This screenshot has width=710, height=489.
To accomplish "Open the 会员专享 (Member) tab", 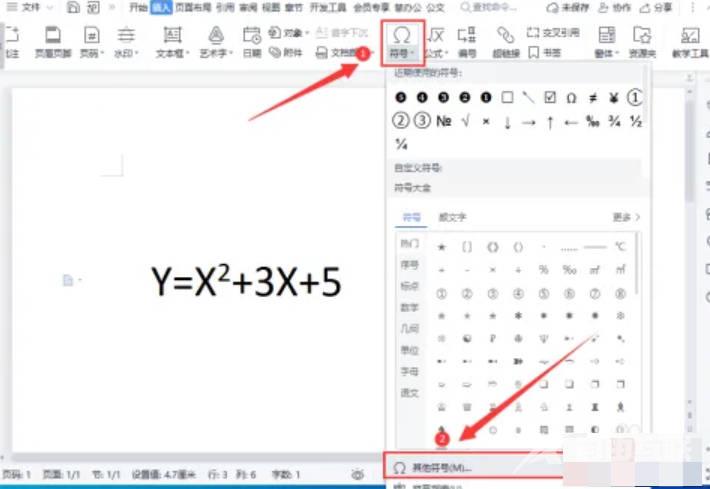I will 371,7.
